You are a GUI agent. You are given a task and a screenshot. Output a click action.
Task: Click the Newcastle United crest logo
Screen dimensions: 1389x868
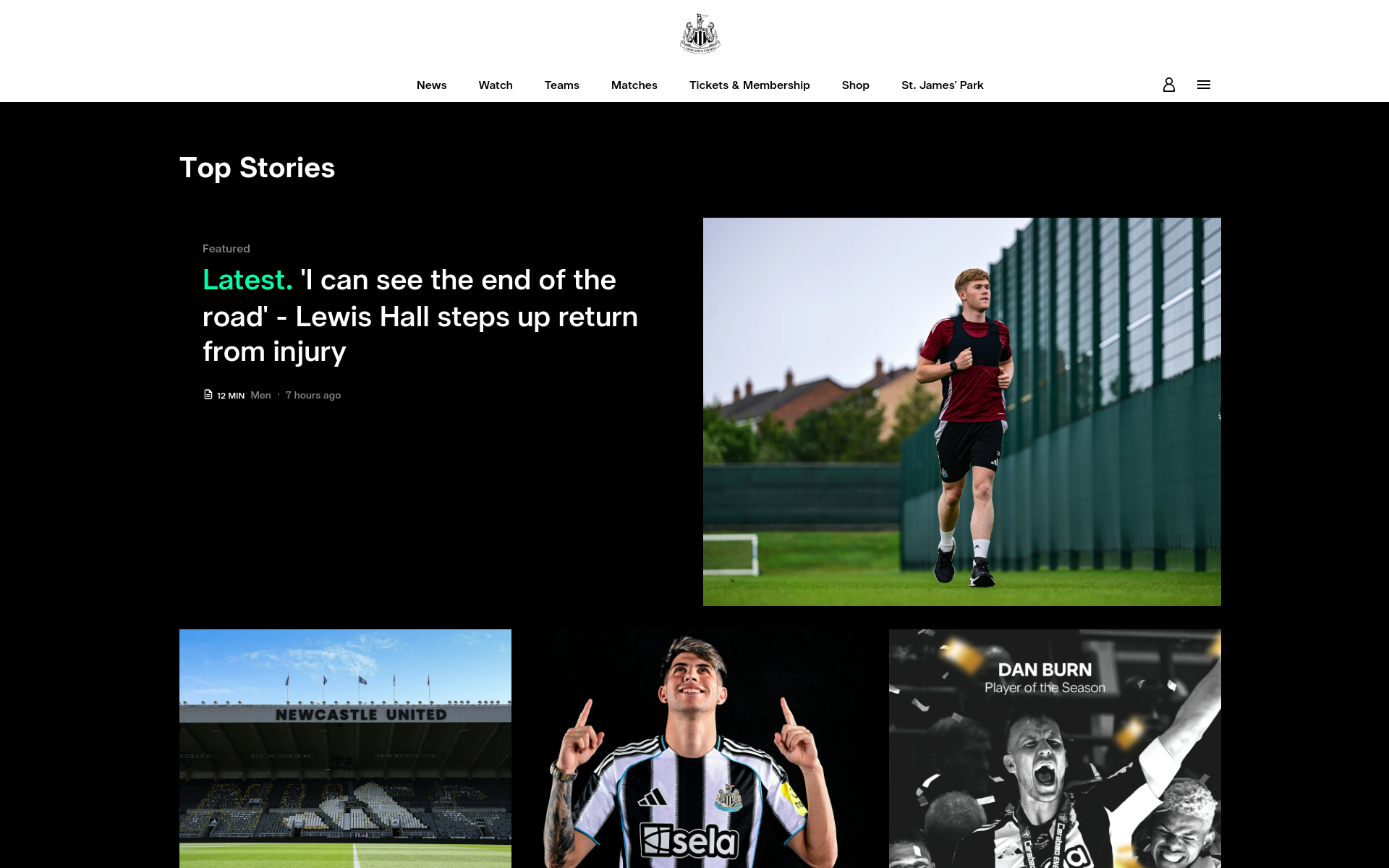tap(700, 33)
